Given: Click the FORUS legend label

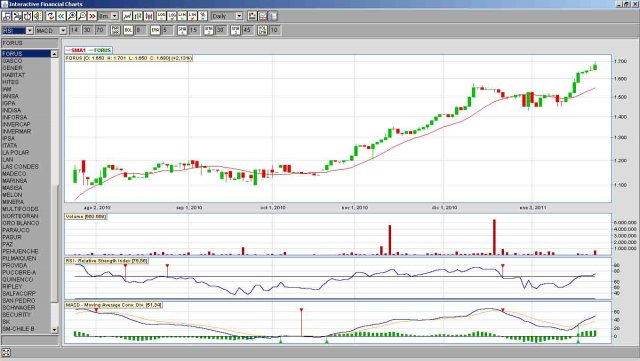Looking at the screenshot, I should pyautogui.click(x=102, y=50).
